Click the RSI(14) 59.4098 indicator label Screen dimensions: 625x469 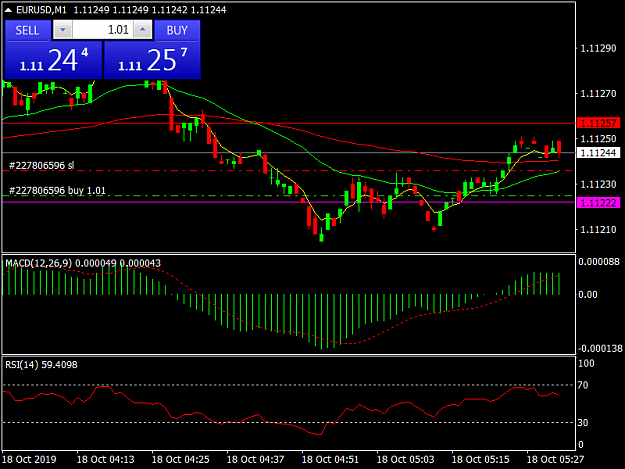pyautogui.click(x=41, y=365)
